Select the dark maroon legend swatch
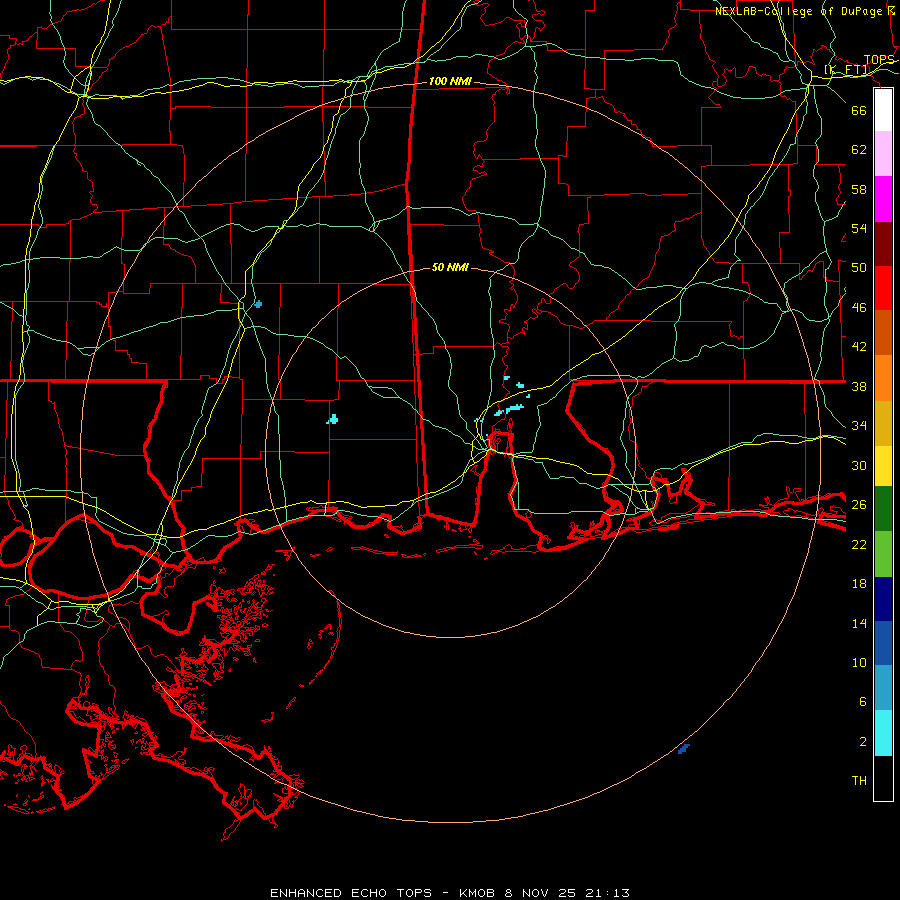900x900 pixels. [883, 244]
